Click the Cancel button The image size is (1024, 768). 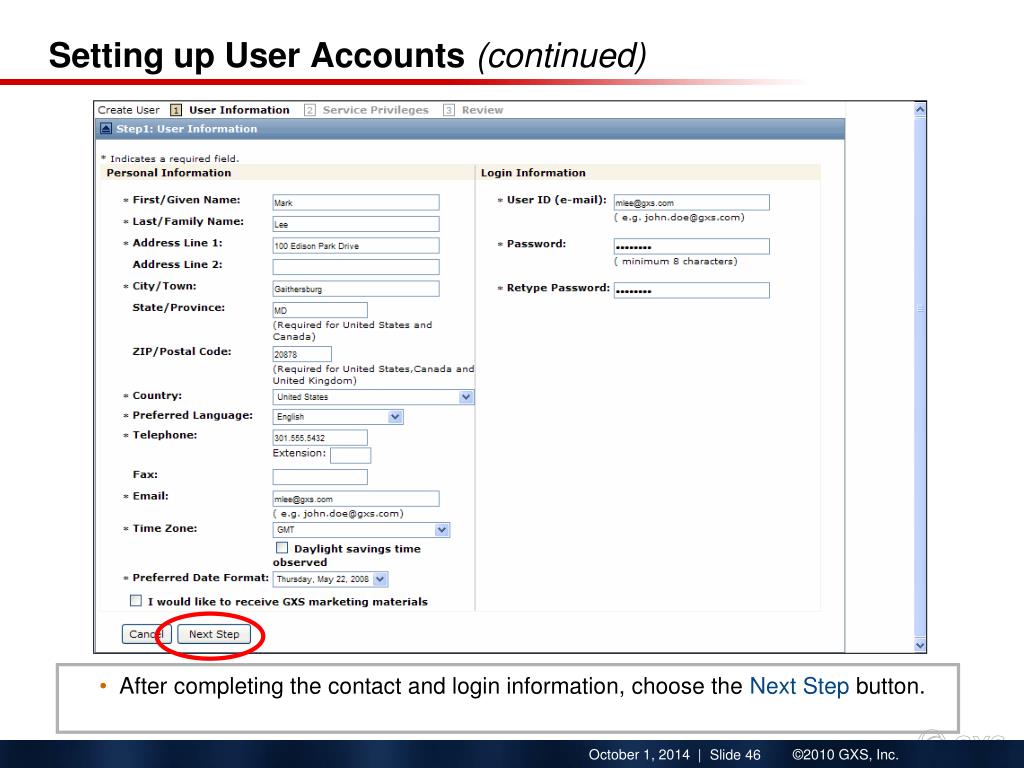[146, 634]
